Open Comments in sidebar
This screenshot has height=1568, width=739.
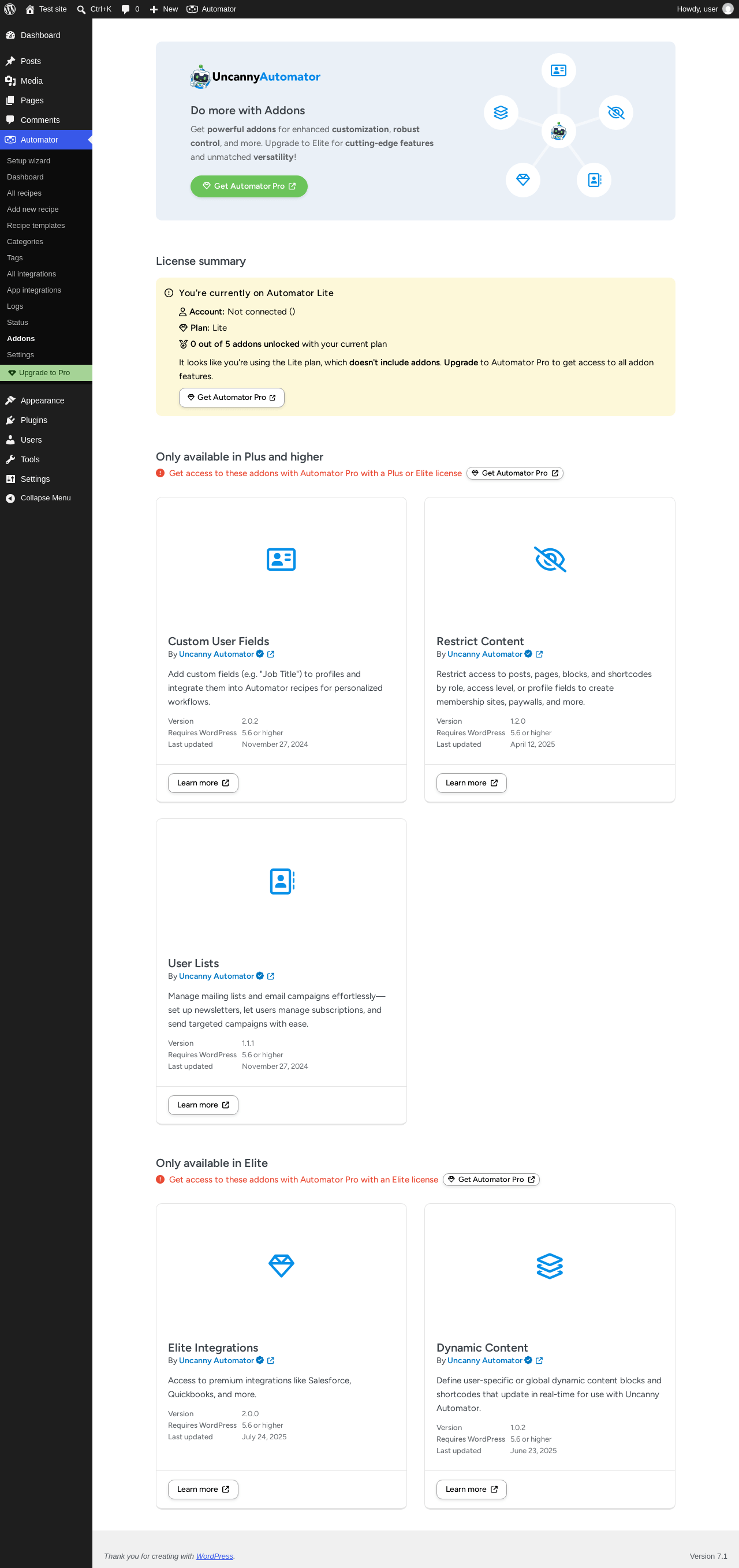(46, 120)
